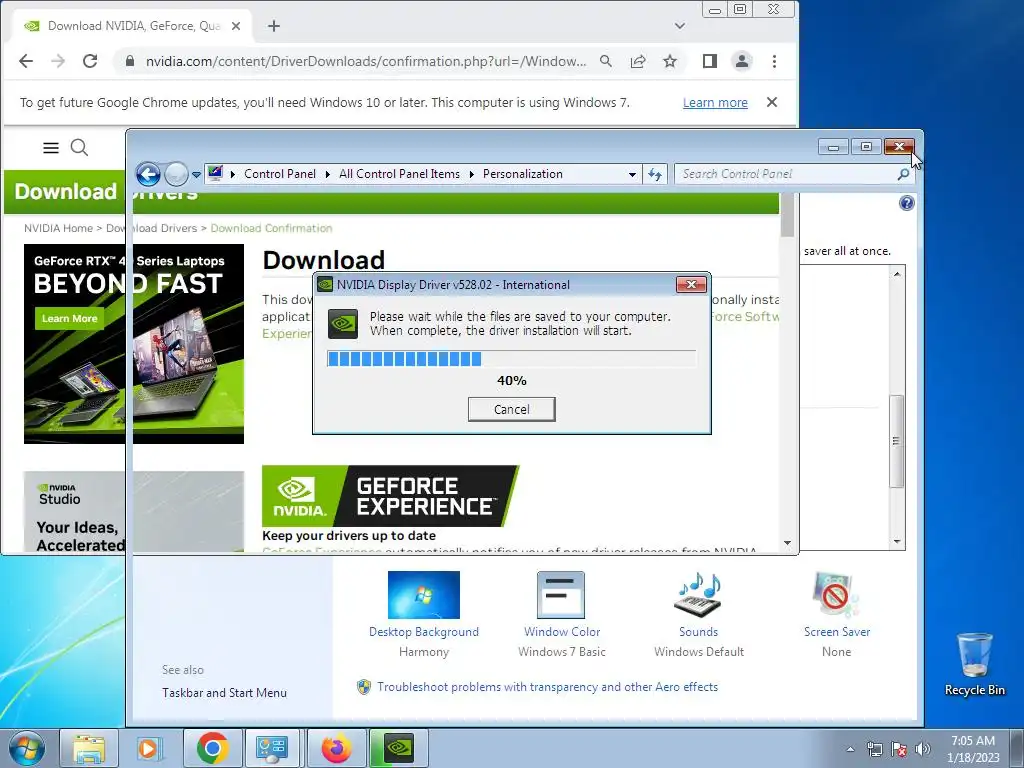Open Sounds settings icon
Viewport: 1024px width, 768px height.
tap(698, 596)
